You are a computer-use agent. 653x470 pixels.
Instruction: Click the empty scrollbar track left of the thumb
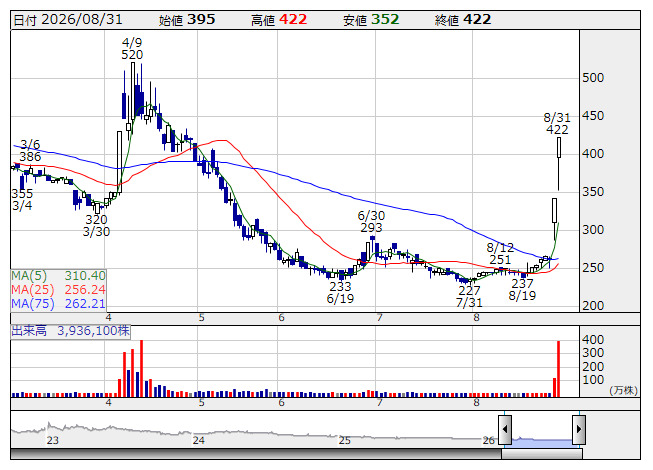tap(256, 454)
